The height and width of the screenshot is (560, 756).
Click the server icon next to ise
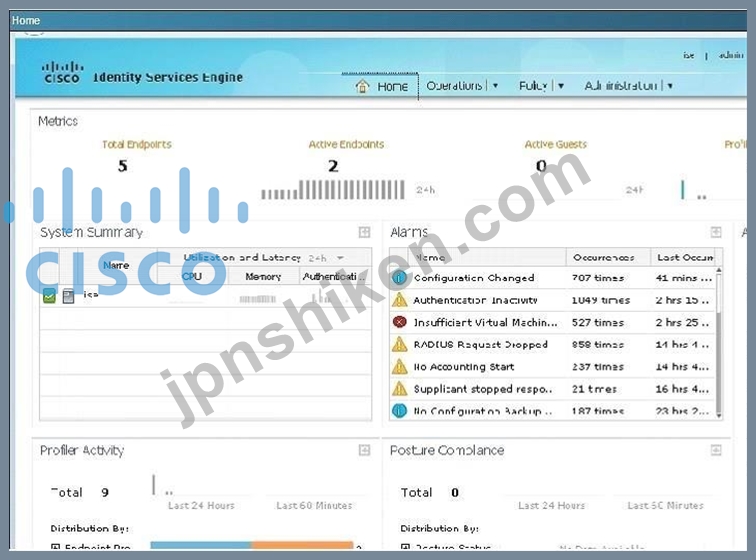click(68, 296)
